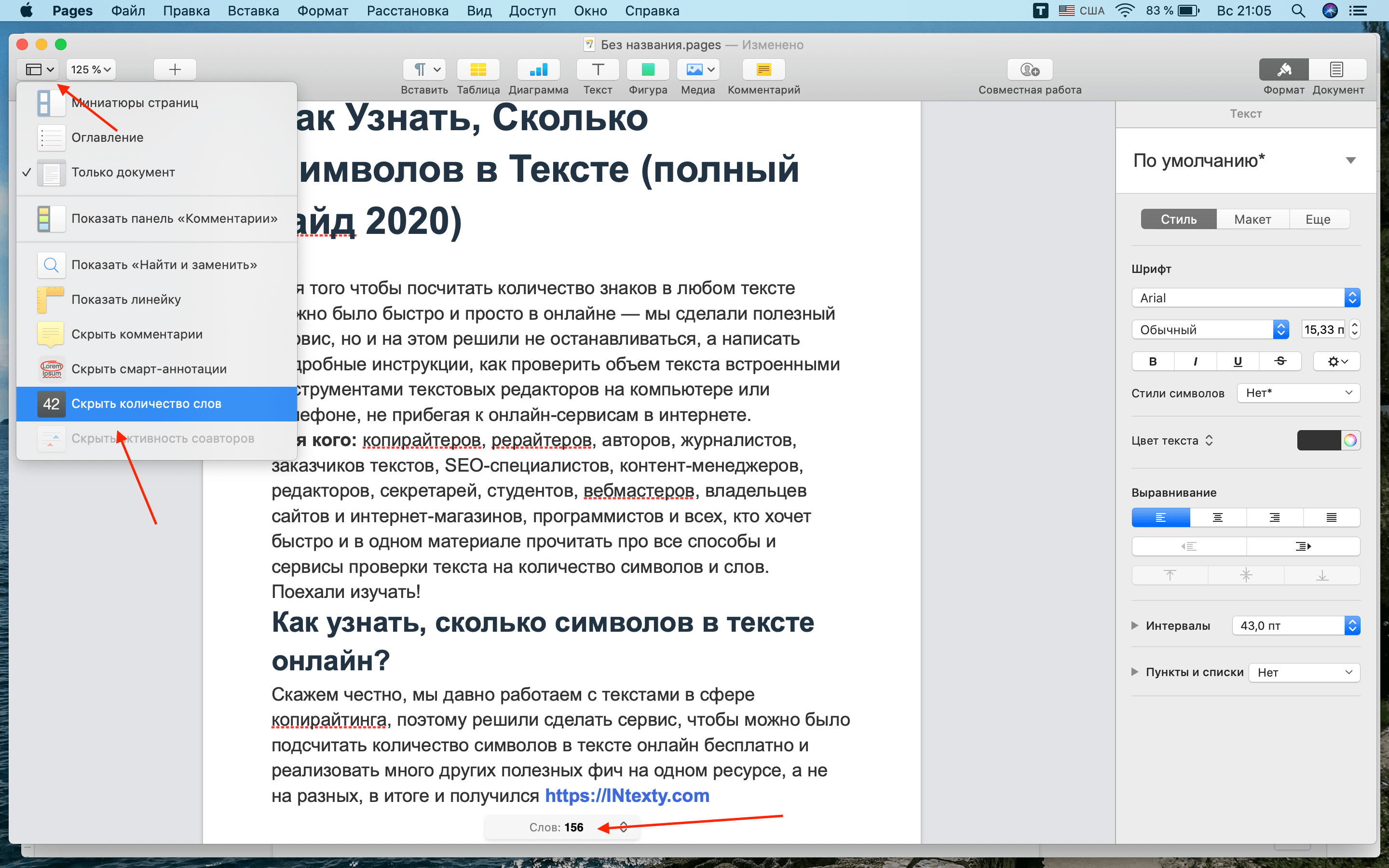Open the Siri icon in menu bar
1389x868 pixels.
[x=1329, y=11]
